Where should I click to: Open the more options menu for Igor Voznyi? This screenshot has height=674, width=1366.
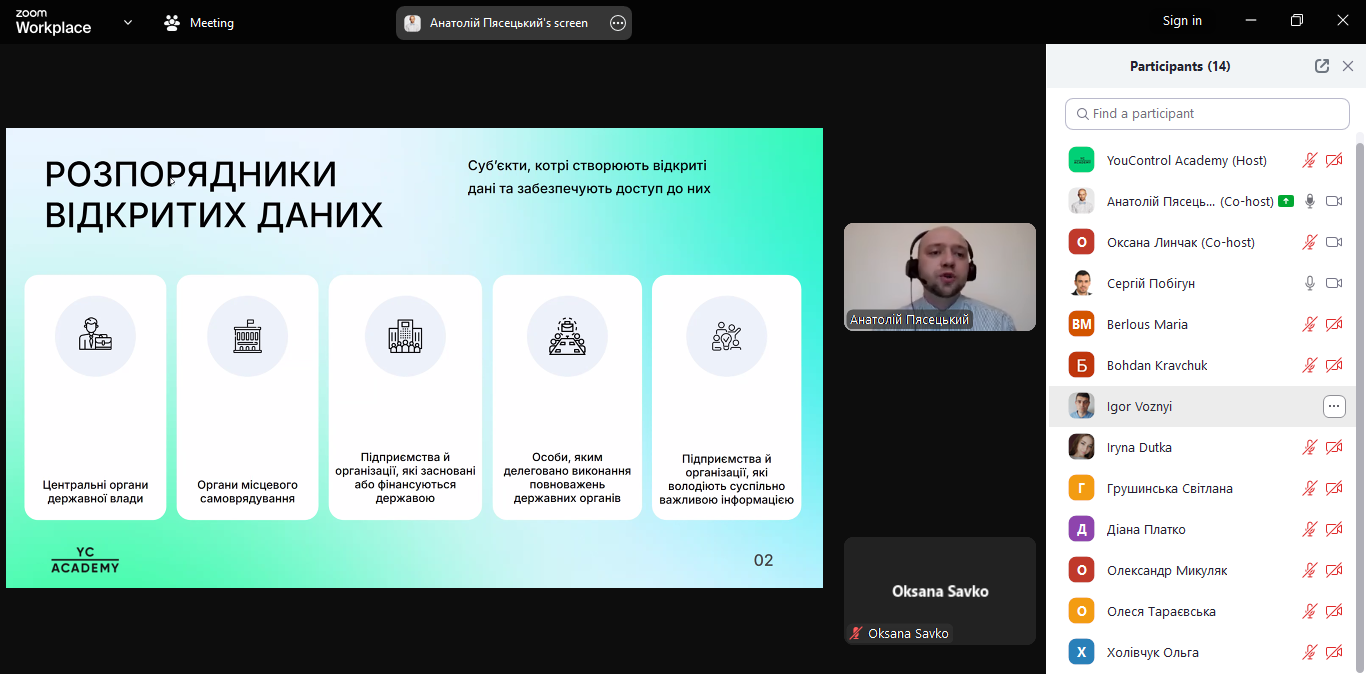coord(1334,406)
